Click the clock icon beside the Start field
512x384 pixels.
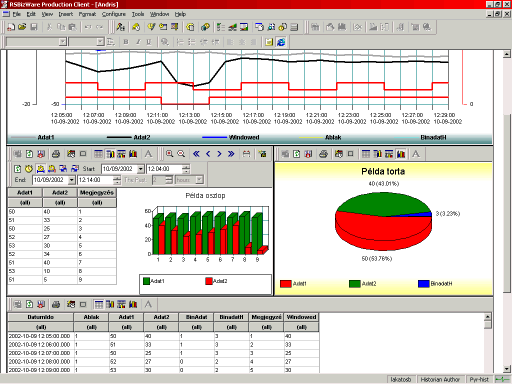[29, 169]
